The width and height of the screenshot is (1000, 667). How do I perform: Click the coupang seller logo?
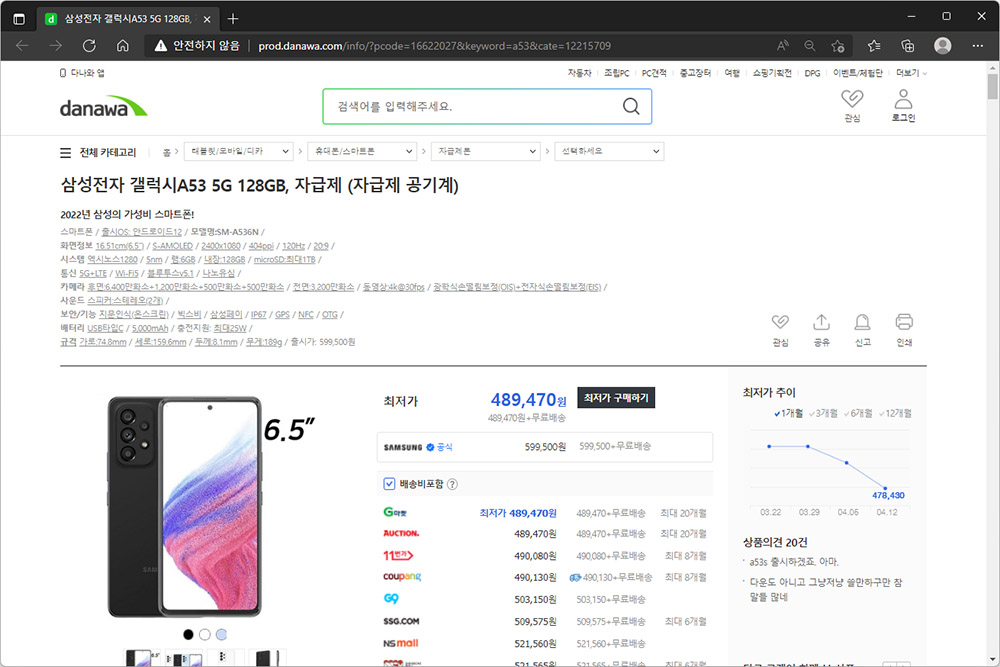click(x=402, y=576)
